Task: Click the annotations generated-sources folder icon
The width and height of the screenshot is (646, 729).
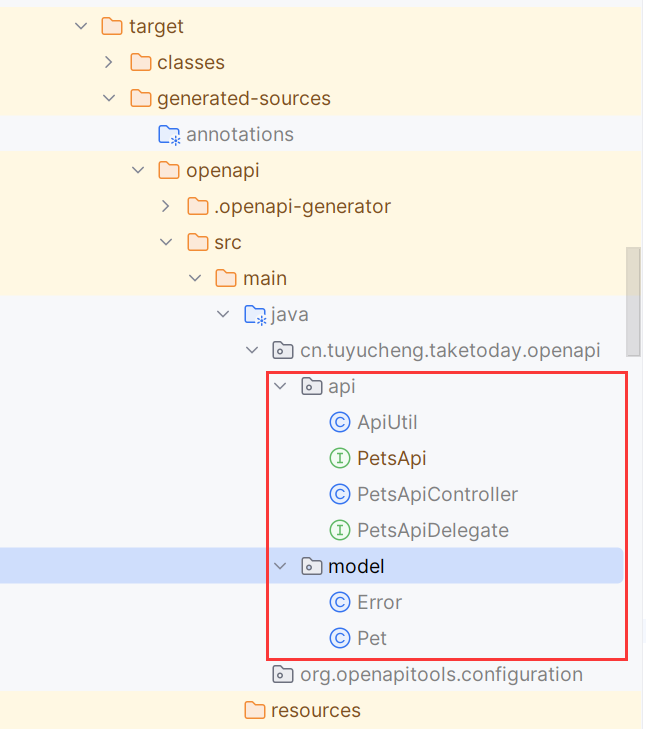Action: (169, 135)
